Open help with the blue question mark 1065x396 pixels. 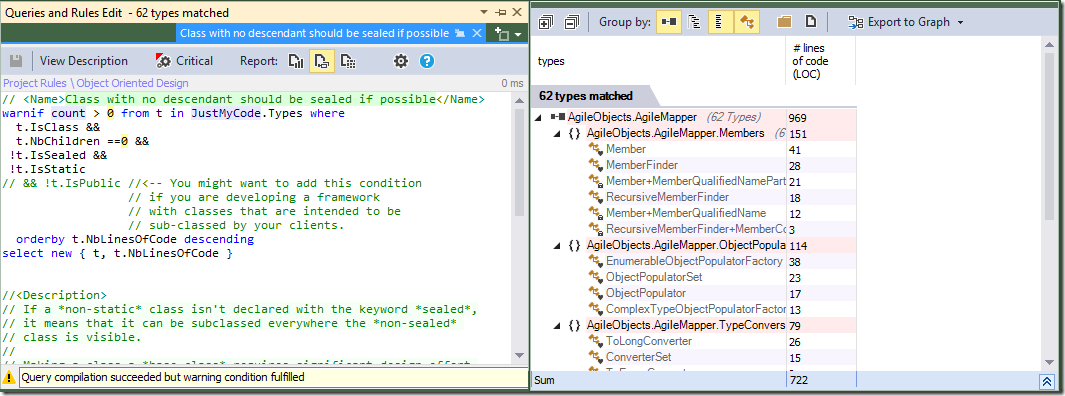tap(427, 61)
